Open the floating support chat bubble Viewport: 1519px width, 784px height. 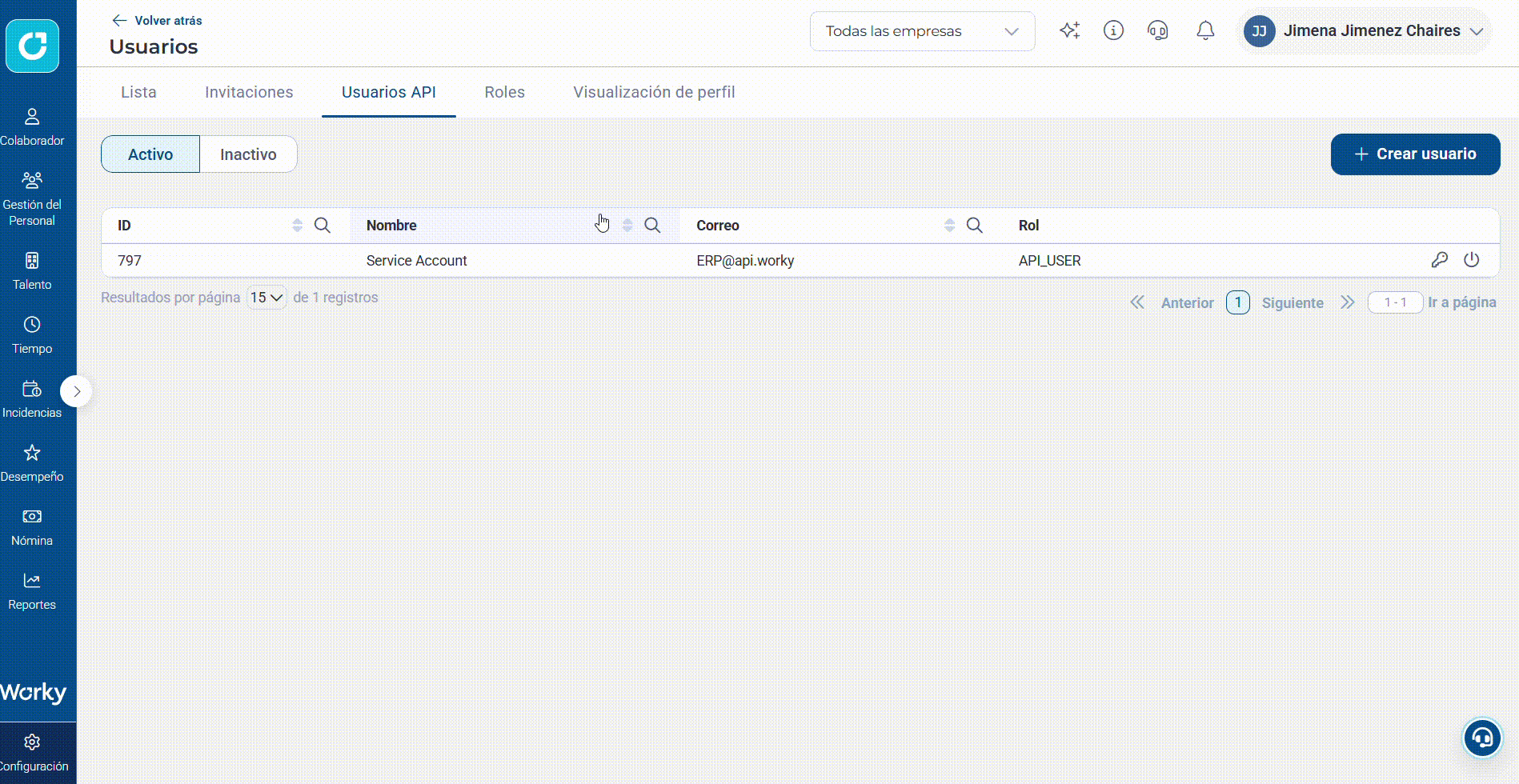tap(1482, 738)
